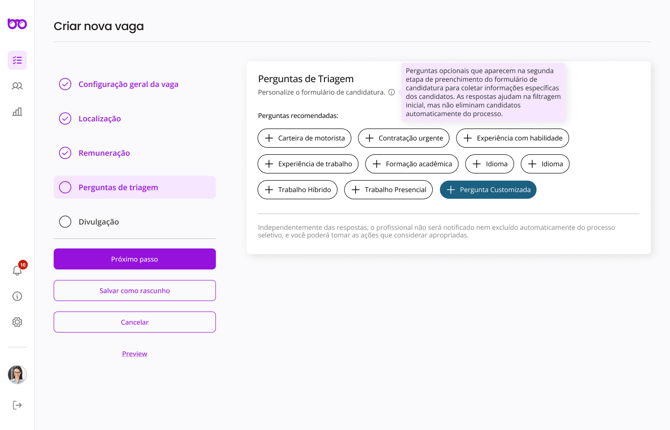This screenshot has height=430, width=670.
Task: Go to Configuração geral da vaga step
Action: point(128,84)
